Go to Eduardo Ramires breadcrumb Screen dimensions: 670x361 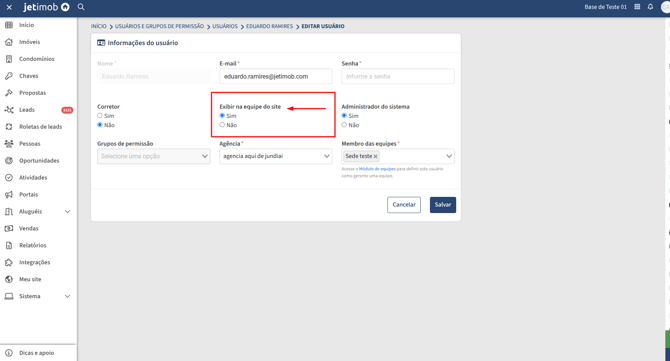click(x=270, y=26)
